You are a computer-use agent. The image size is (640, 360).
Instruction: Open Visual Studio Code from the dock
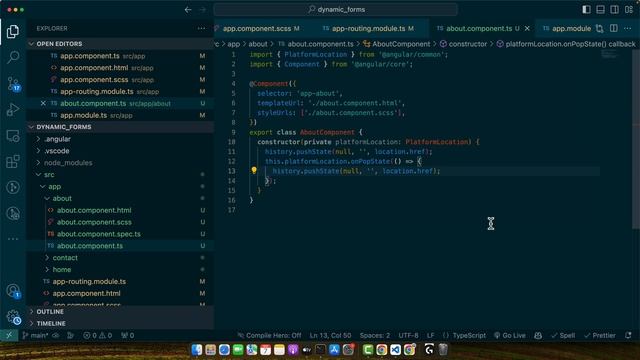[395, 350]
